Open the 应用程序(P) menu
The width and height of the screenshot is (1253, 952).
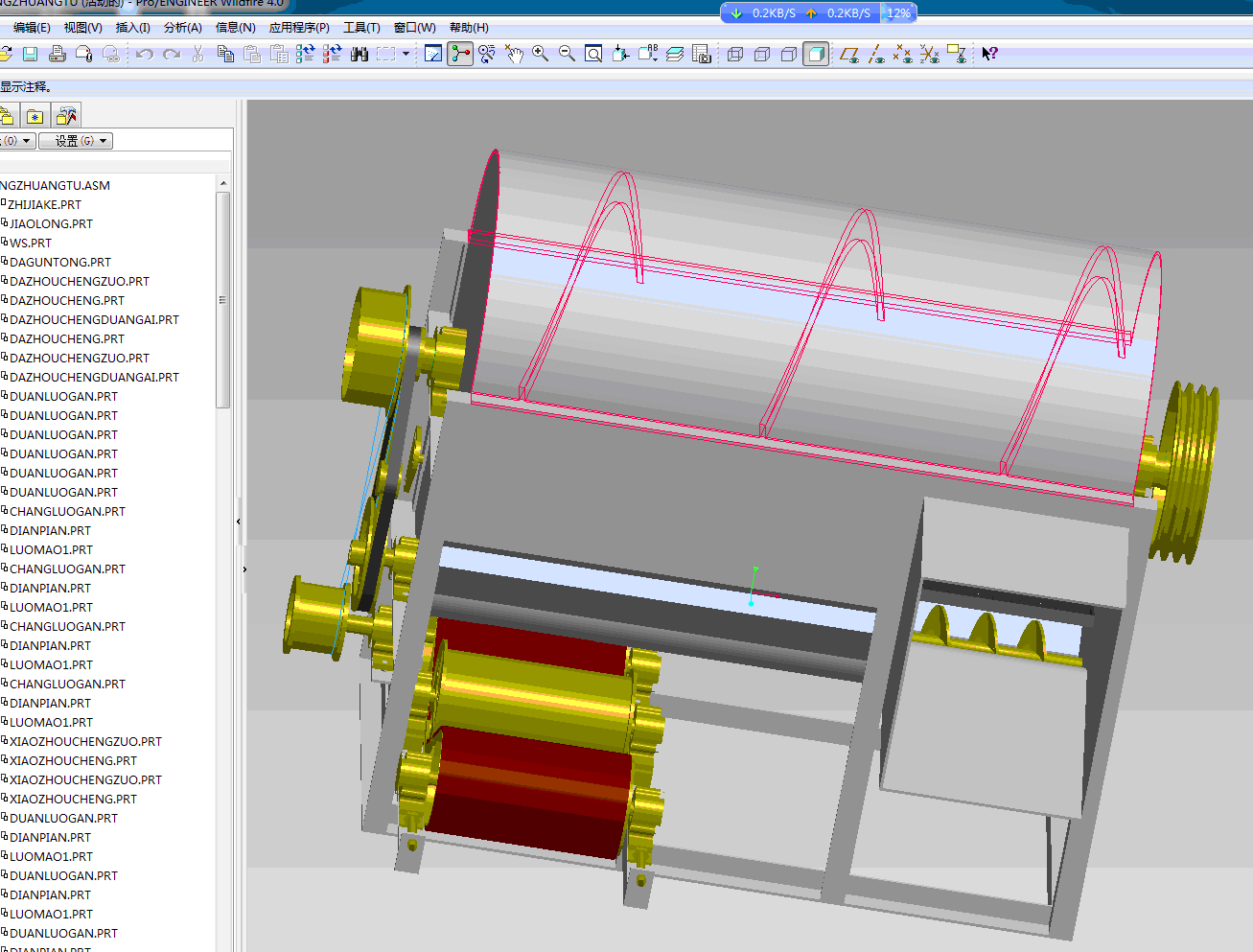tap(299, 28)
